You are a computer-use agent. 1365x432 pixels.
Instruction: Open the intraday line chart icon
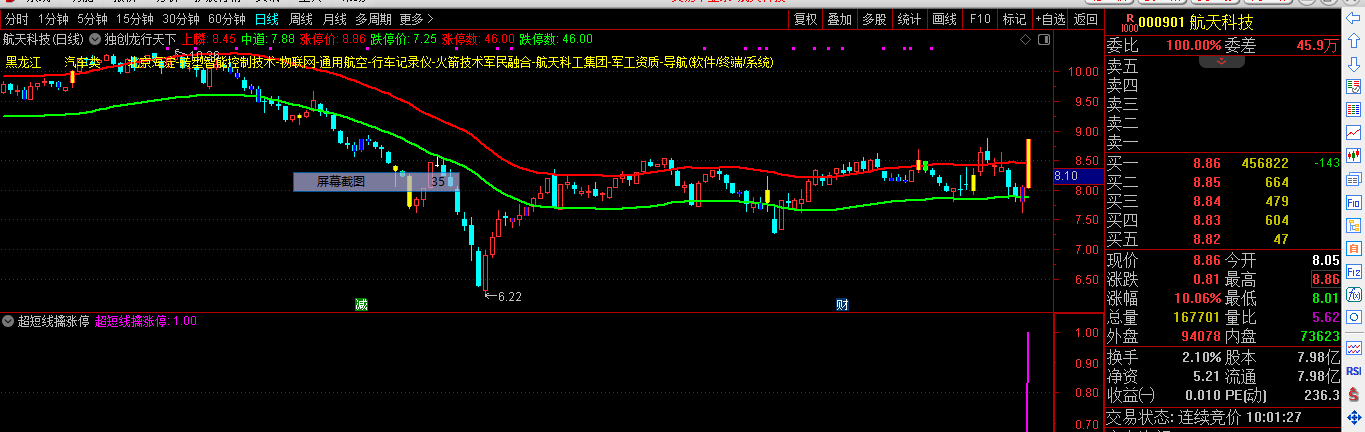[1354, 132]
